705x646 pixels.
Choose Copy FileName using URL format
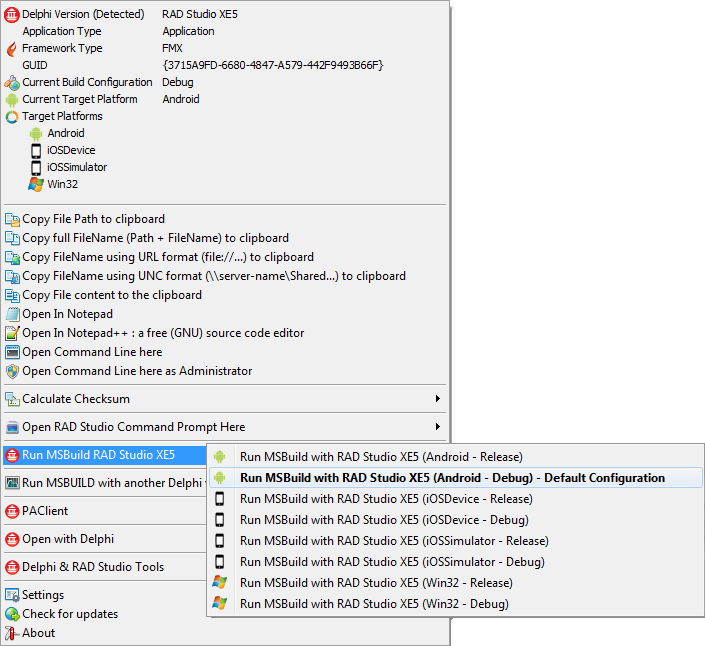pos(225,257)
